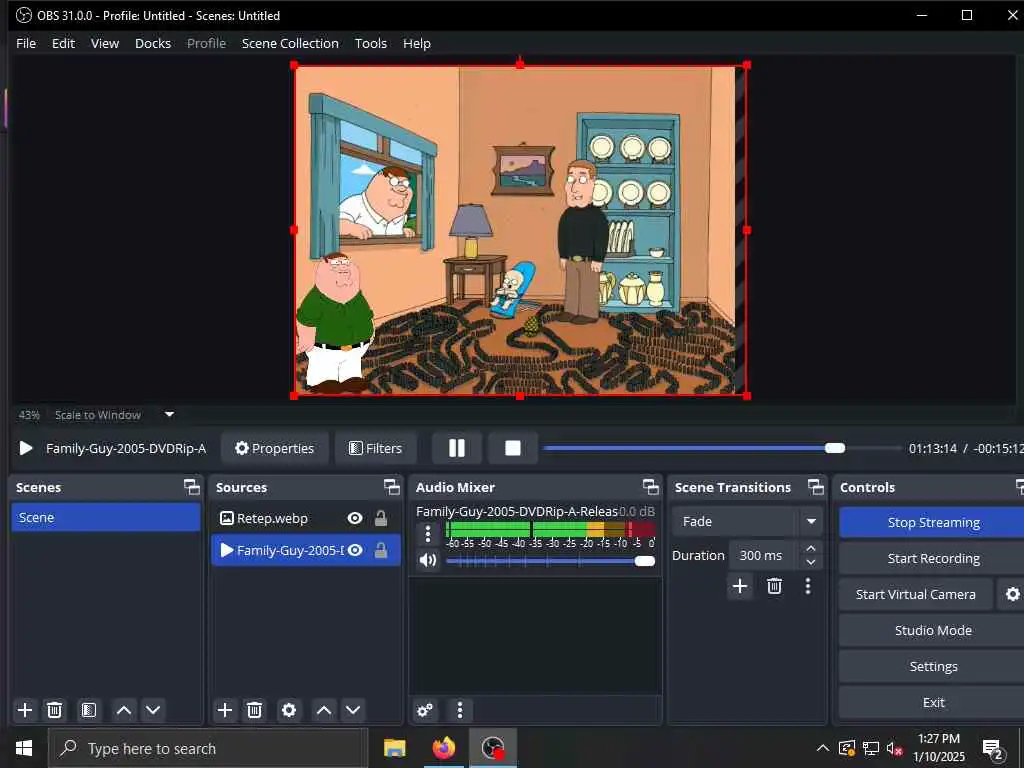Decrease transition duration with down arrow
The width and height of the screenshot is (1024, 768).
810,562
